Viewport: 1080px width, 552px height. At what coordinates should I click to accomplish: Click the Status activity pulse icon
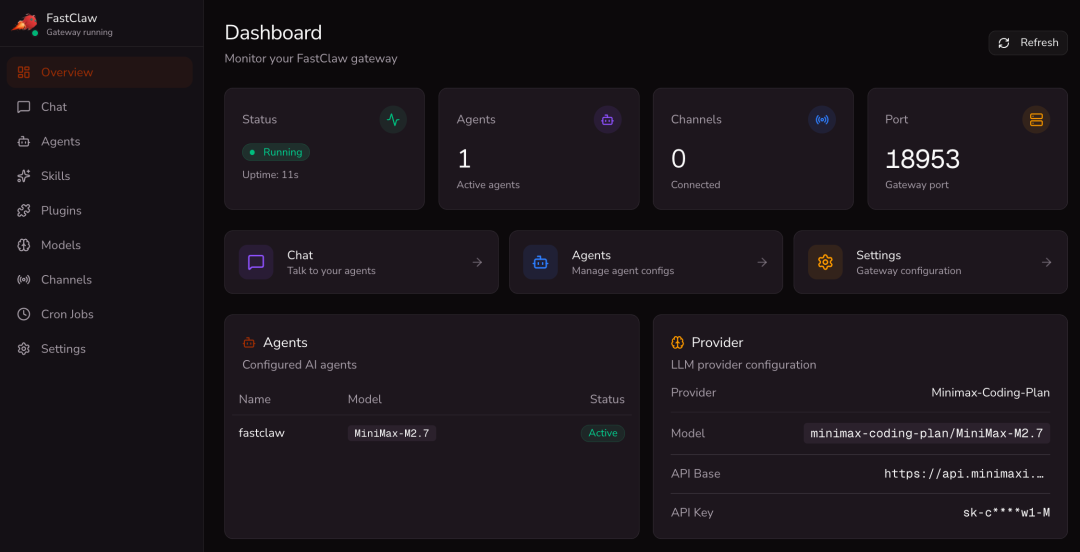393,120
